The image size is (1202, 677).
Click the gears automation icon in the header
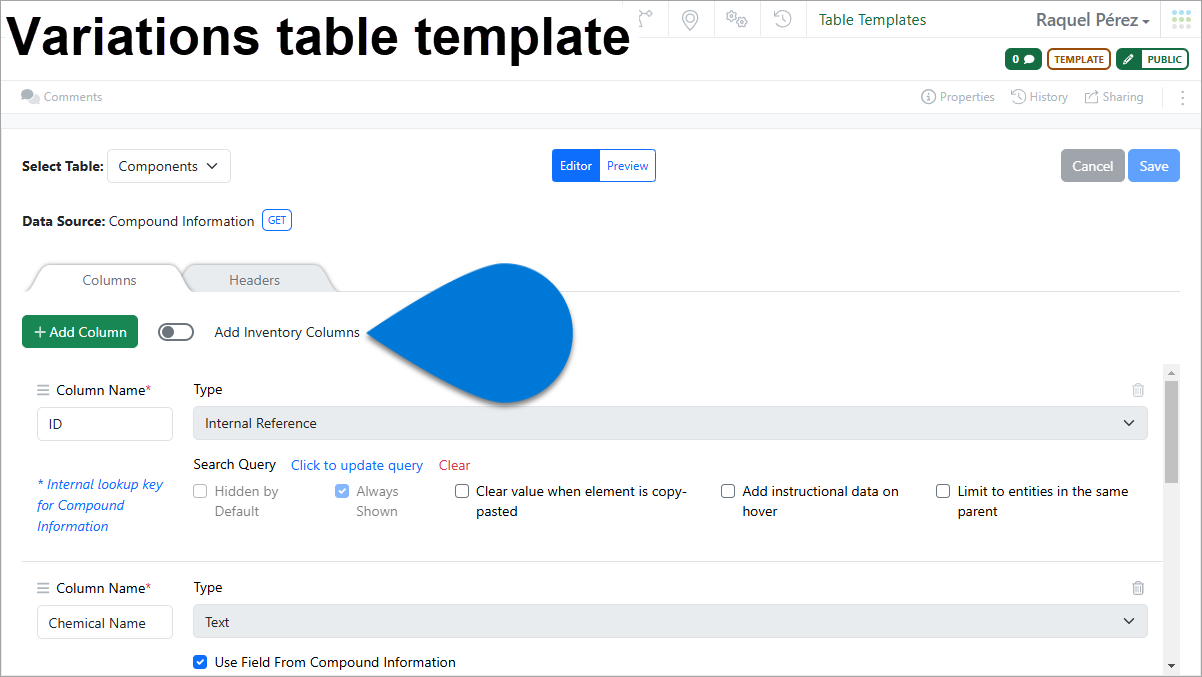736,19
